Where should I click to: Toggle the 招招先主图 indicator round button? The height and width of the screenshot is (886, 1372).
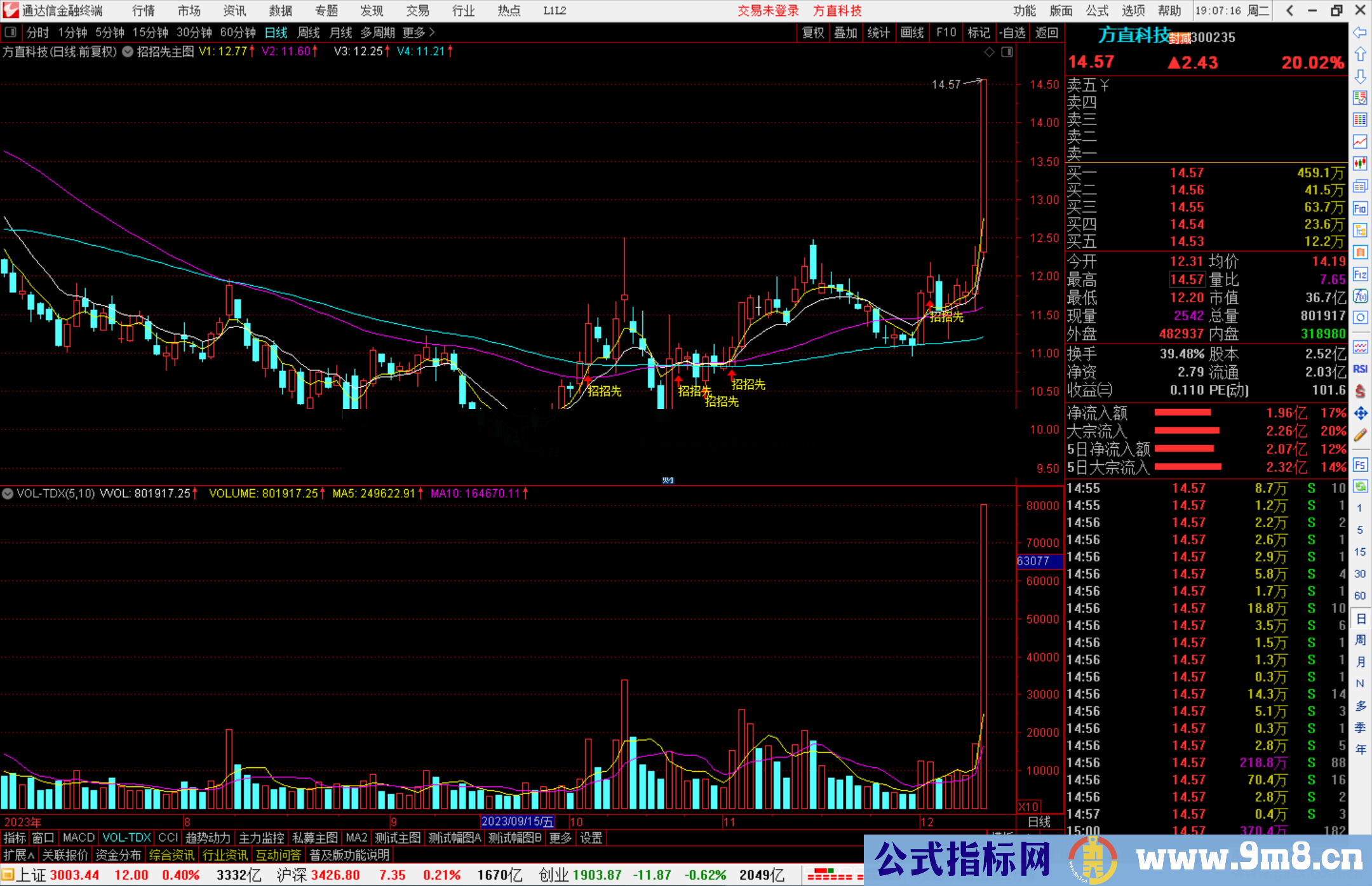[128, 52]
